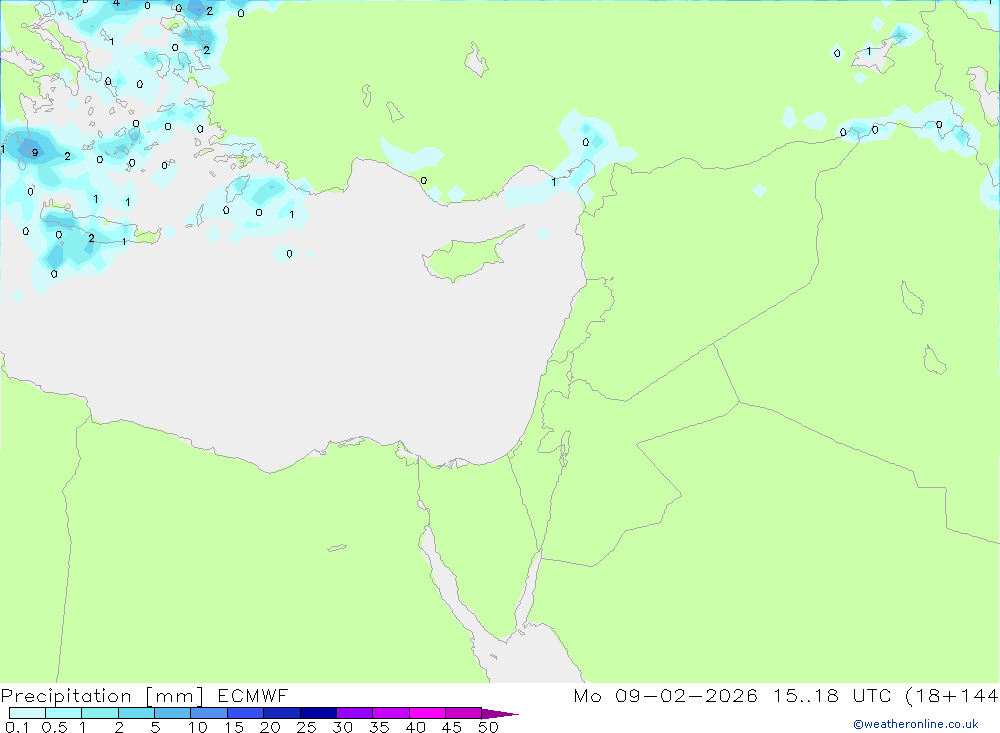Click the legend label '20'
The height and width of the screenshot is (733, 1000).
270,727
